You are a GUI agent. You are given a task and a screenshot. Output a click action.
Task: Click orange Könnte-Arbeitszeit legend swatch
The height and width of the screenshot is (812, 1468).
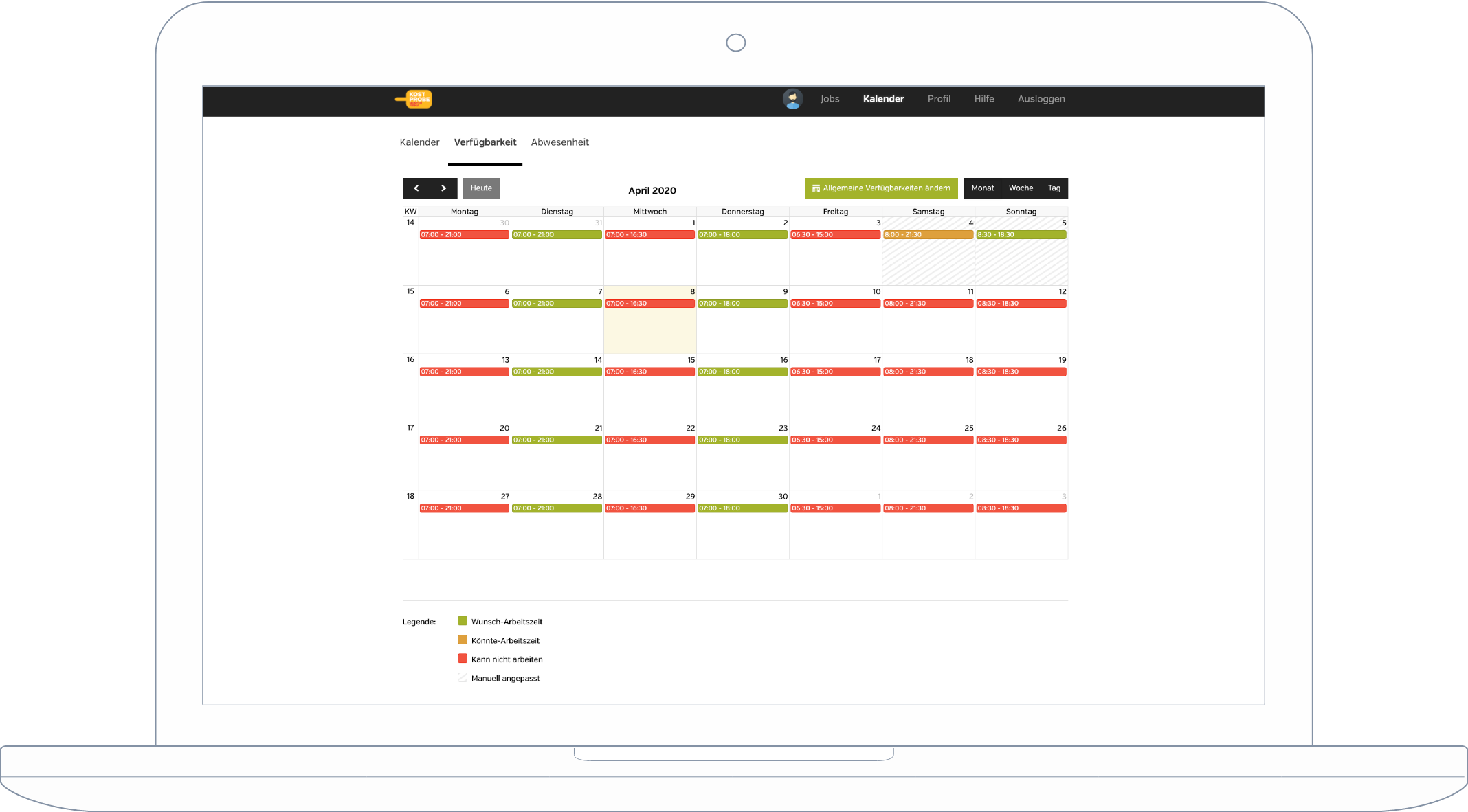[x=463, y=640]
